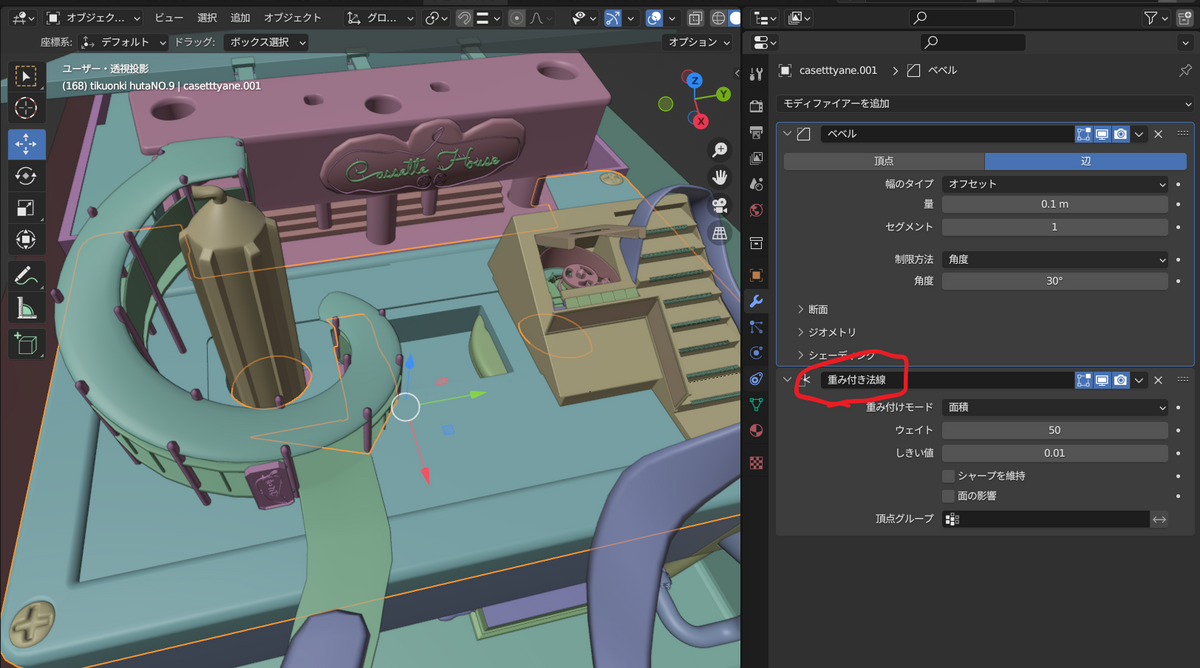Toggle viewport display of the 重み付き法線 modifier
Image resolution: width=1200 pixels, height=668 pixels.
(x=1102, y=380)
